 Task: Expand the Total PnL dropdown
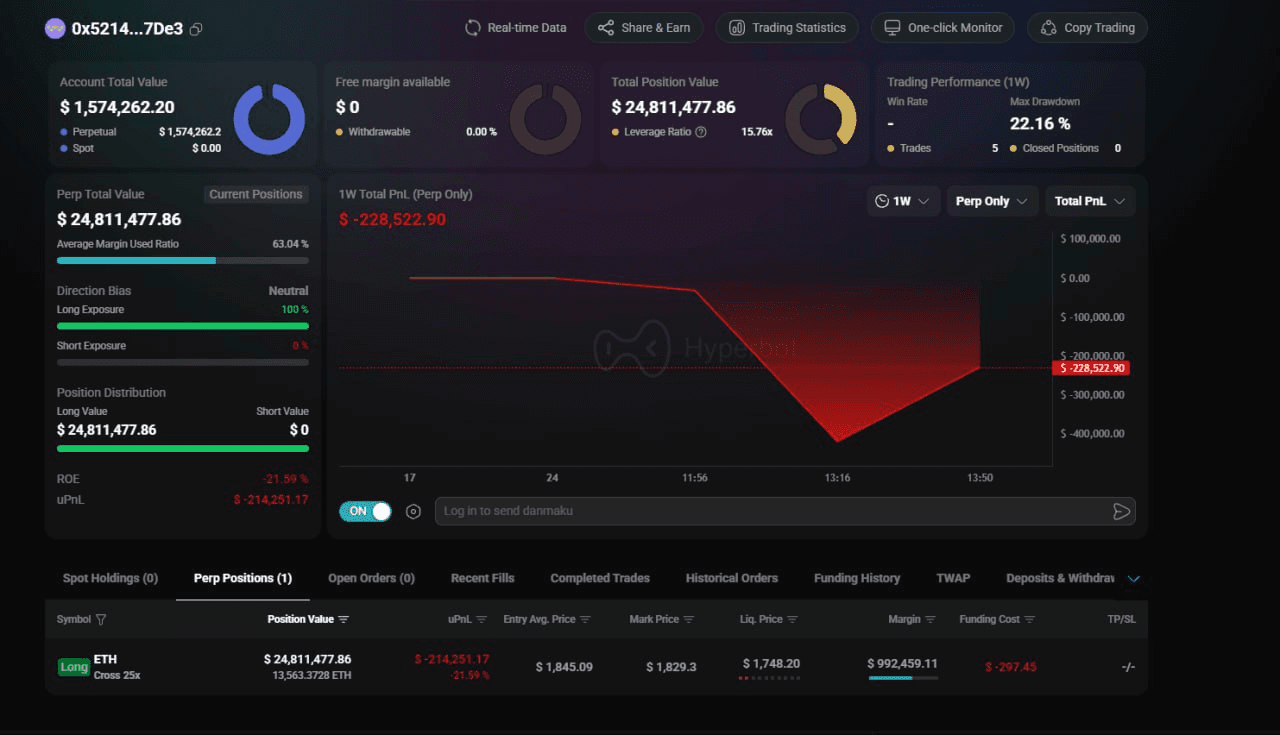pos(1090,201)
